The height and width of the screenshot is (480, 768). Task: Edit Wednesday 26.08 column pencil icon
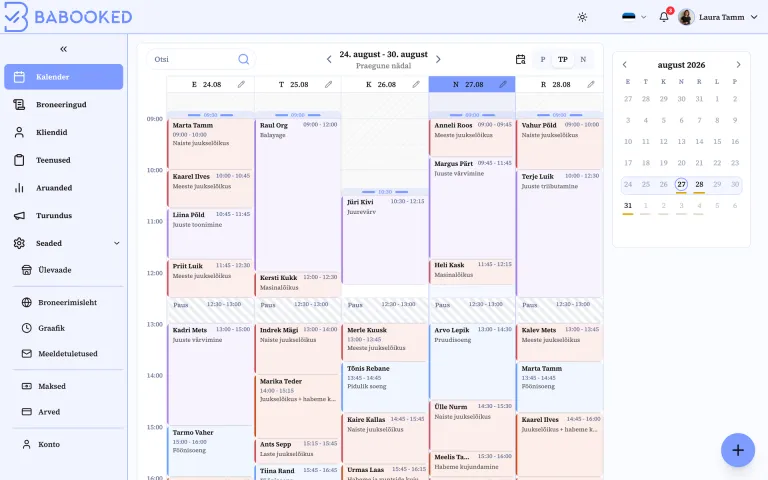416,84
